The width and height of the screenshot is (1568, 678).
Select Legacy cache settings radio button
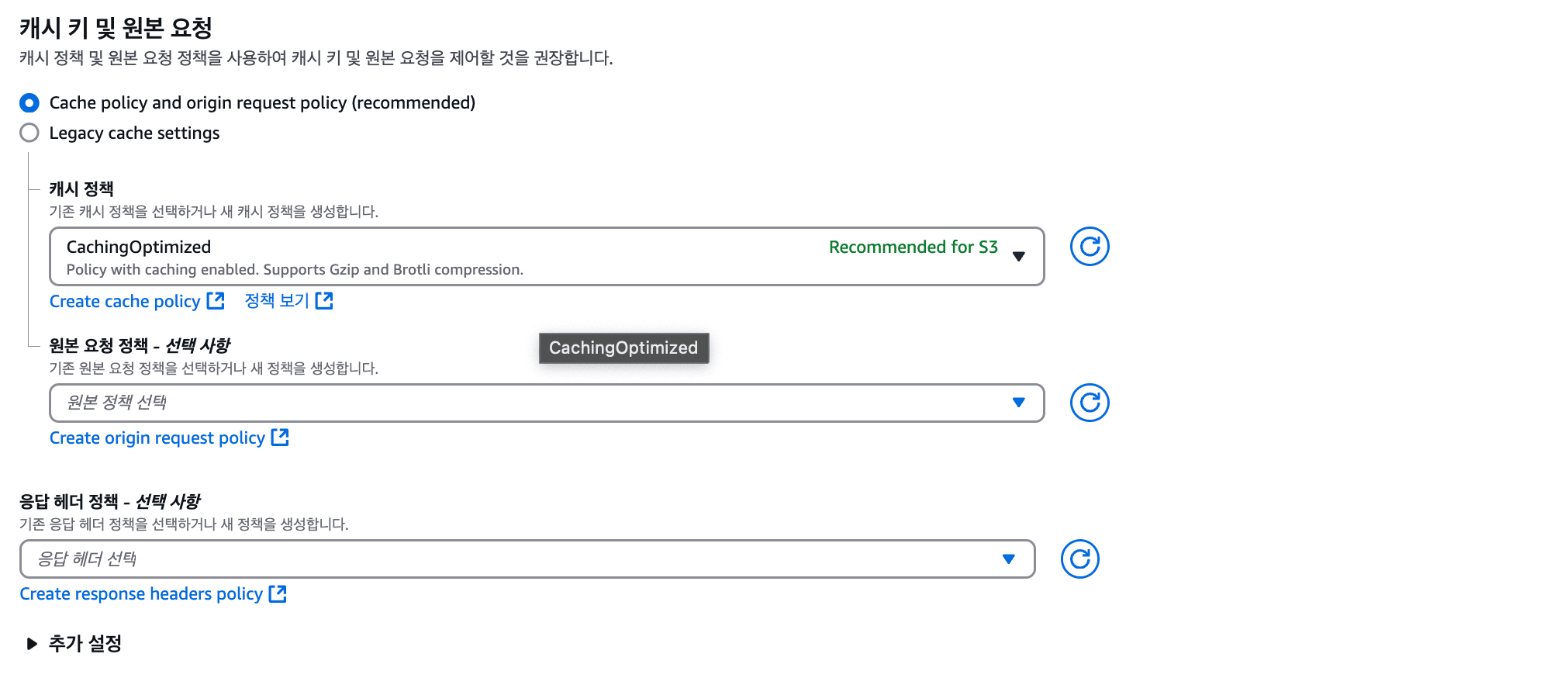pyautogui.click(x=29, y=133)
